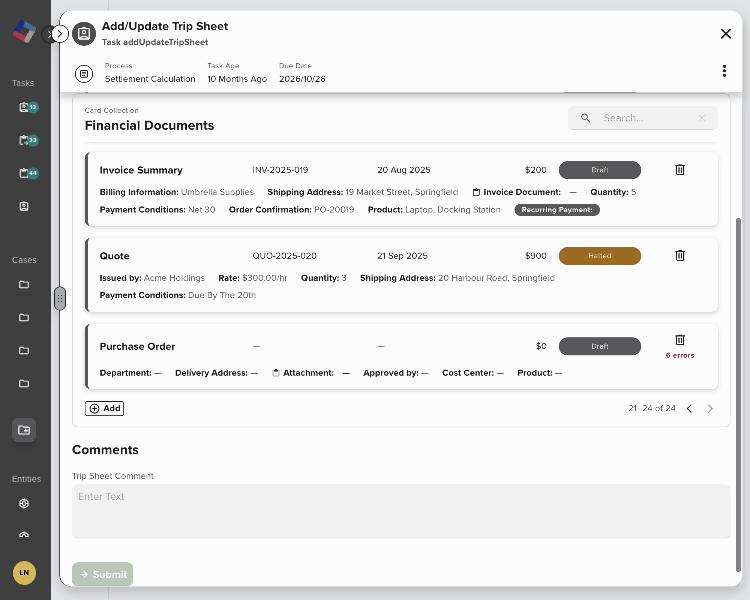Screen dimensions: 750x600
Task: Click the Purchase Order Attachment icon
Action: [276, 373]
